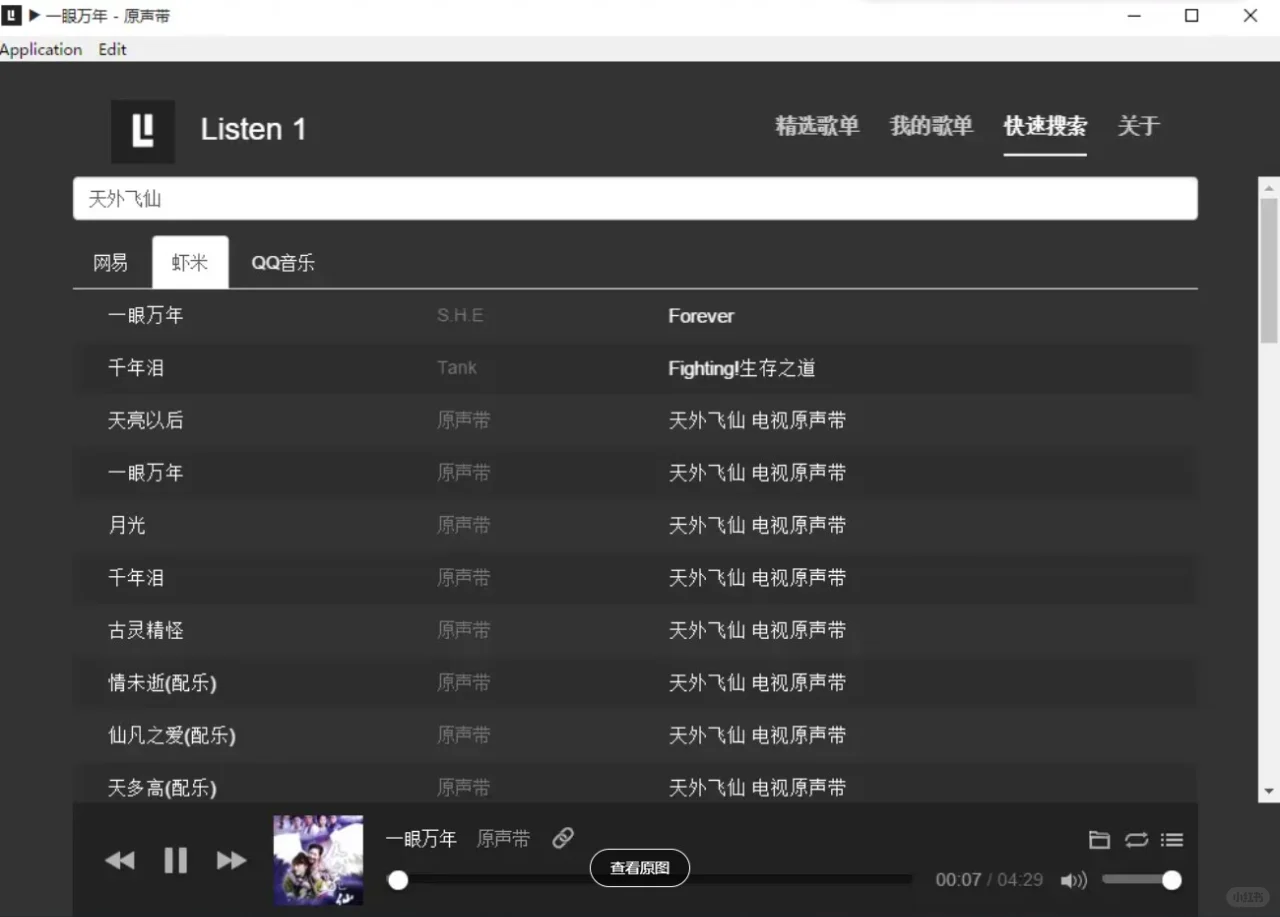Switch search source to QQ音乐
This screenshot has height=917, width=1280.
click(283, 263)
